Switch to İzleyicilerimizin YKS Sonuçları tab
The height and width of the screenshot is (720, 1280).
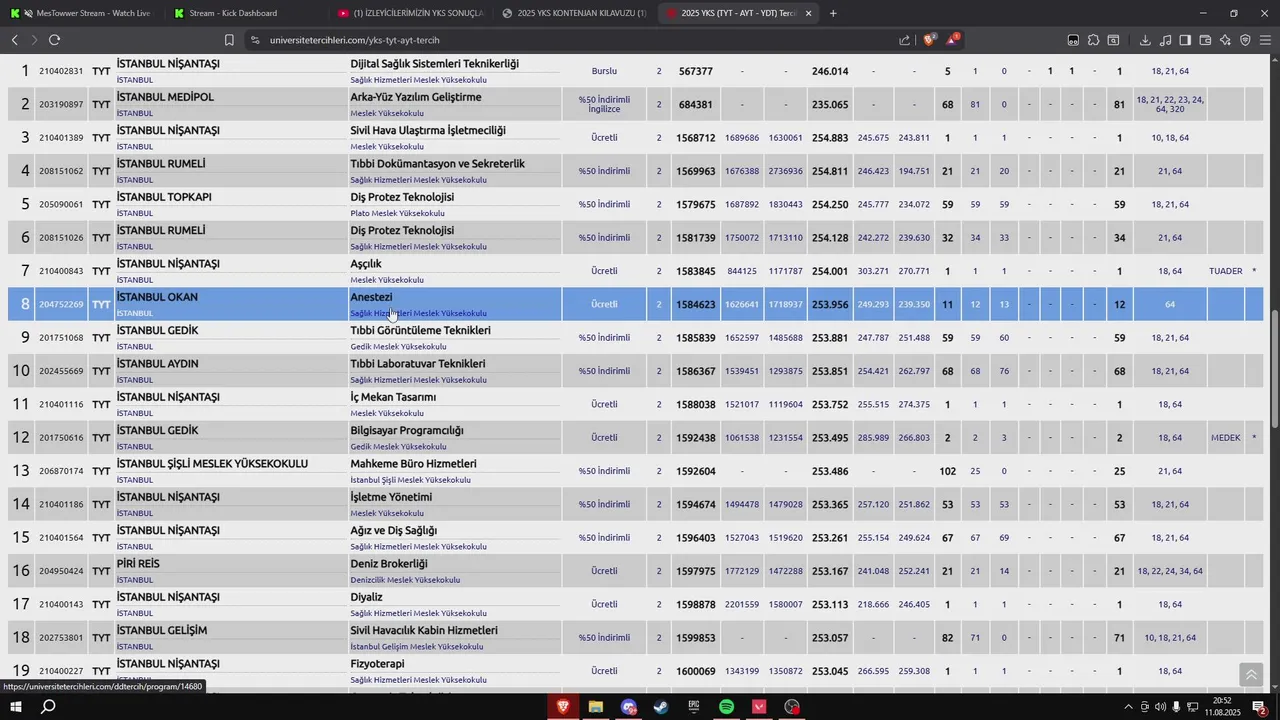(410, 13)
